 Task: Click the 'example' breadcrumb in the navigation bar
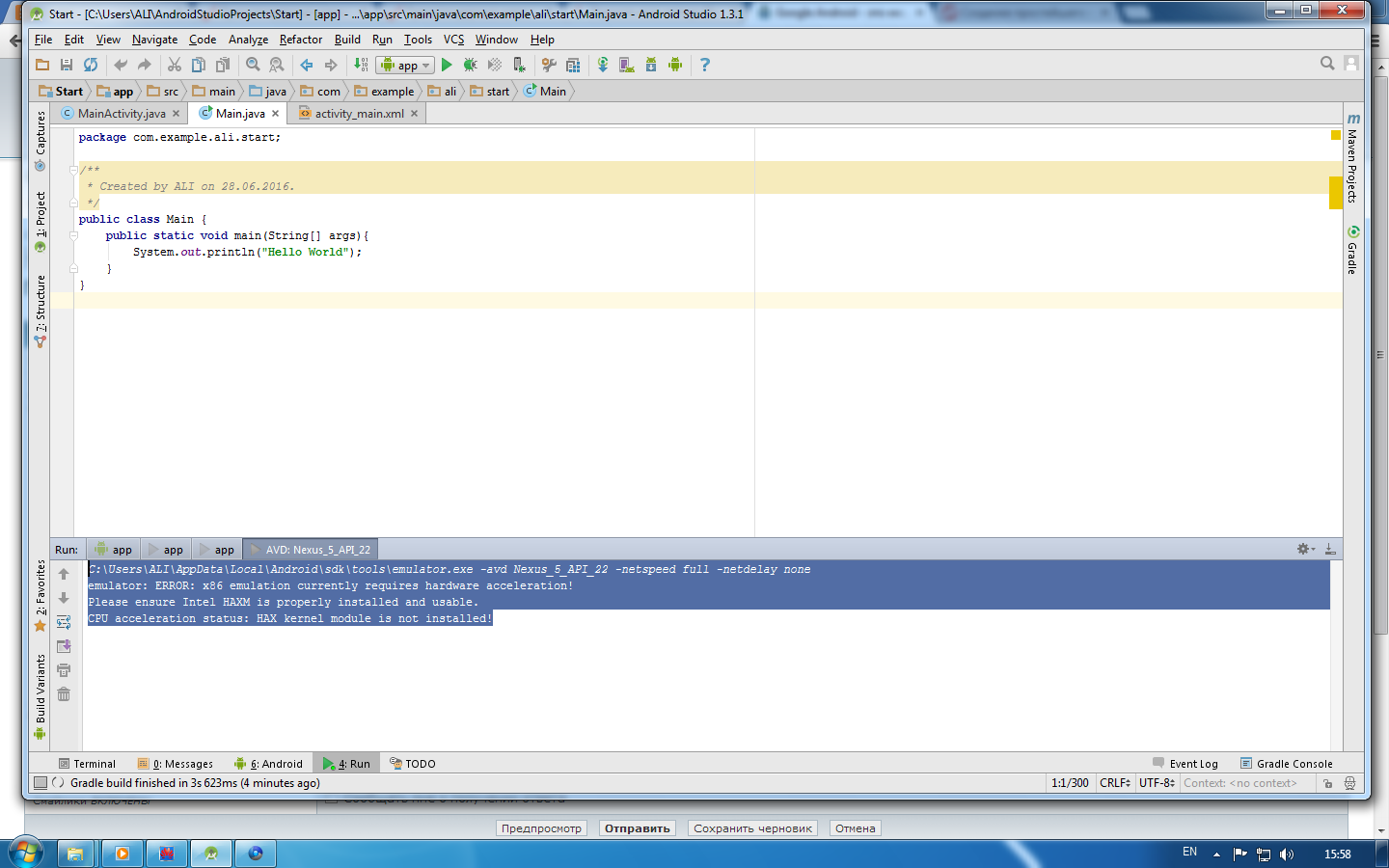(384, 92)
